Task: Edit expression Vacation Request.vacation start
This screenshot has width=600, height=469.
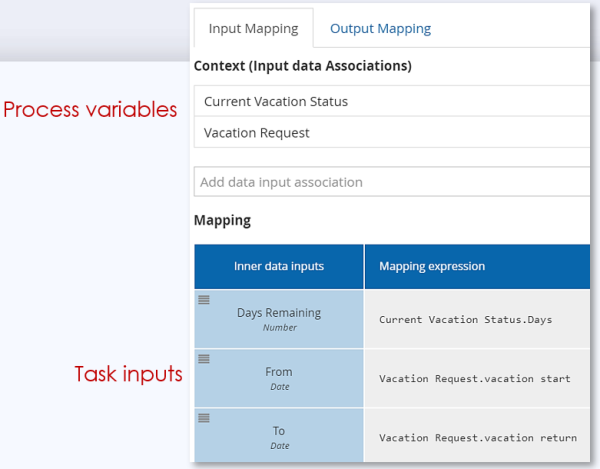Action: pyautogui.click(x=474, y=379)
